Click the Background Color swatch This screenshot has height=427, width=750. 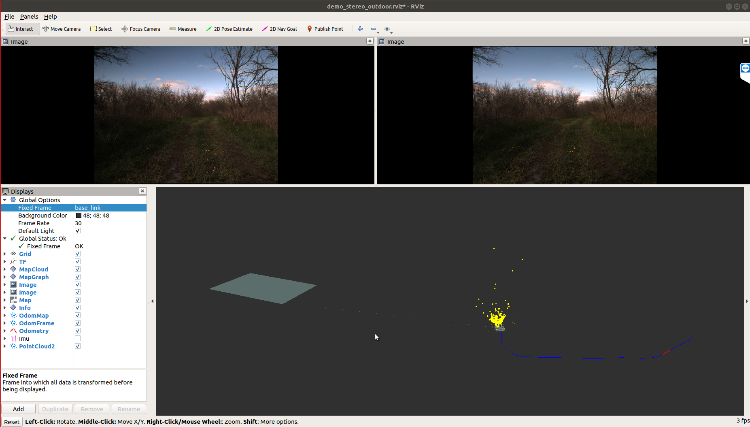tap(78, 215)
